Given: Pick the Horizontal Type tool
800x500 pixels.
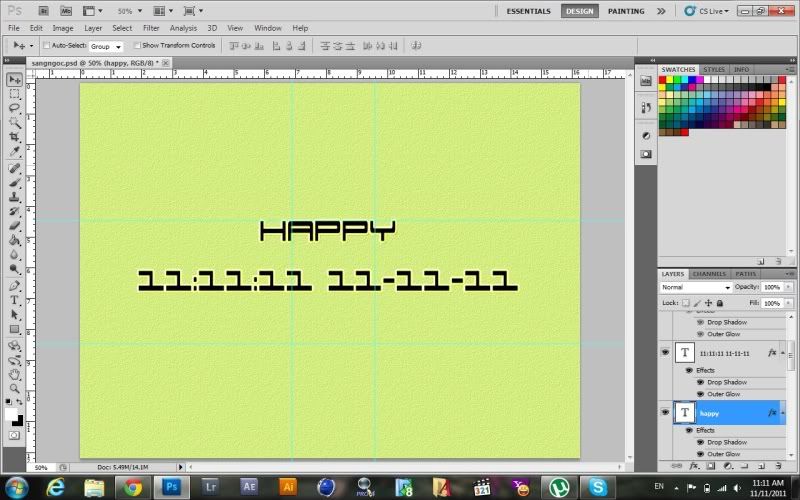Looking at the screenshot, I should [x=15, y=299].
